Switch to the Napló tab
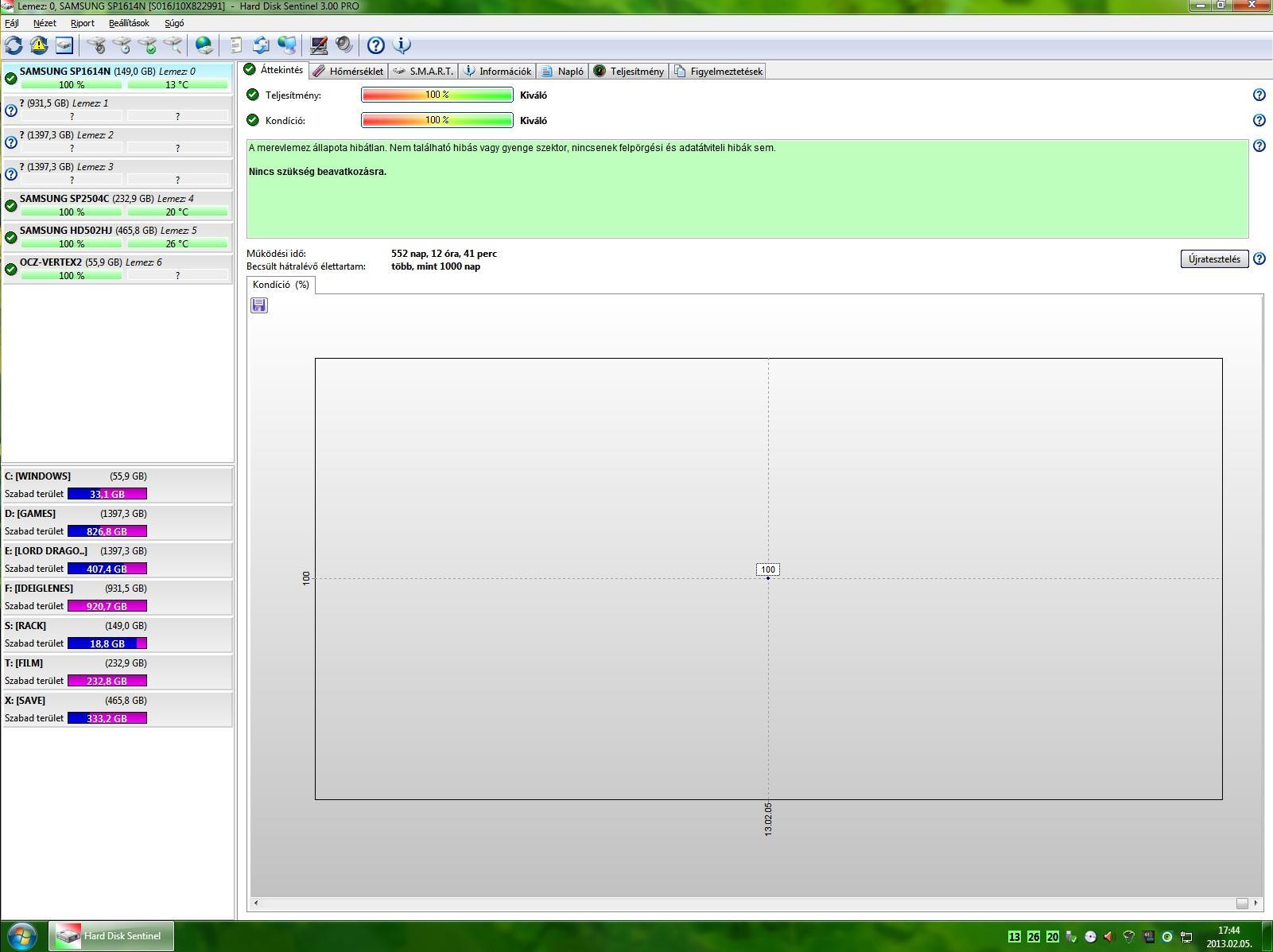This screenshot has width=1273, height=952. pos(563,72)
